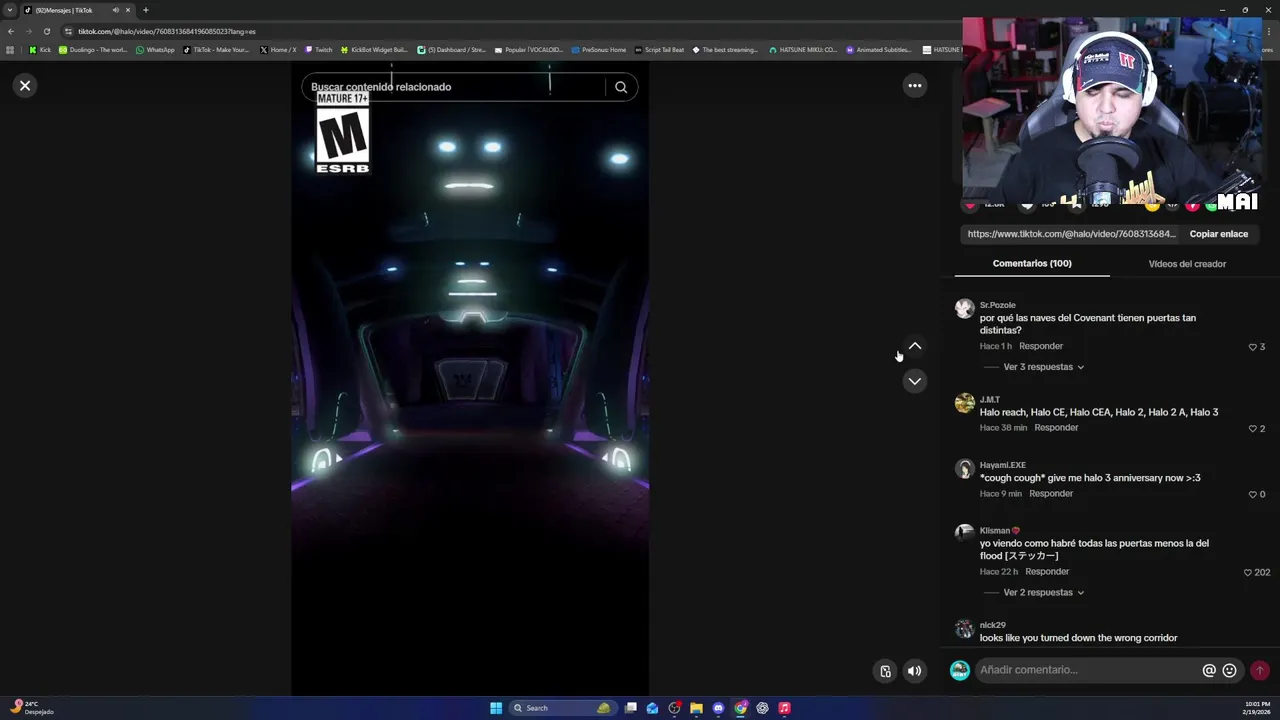Reply to Klisman's comment
The image size is (1280, 720).
1047,572
